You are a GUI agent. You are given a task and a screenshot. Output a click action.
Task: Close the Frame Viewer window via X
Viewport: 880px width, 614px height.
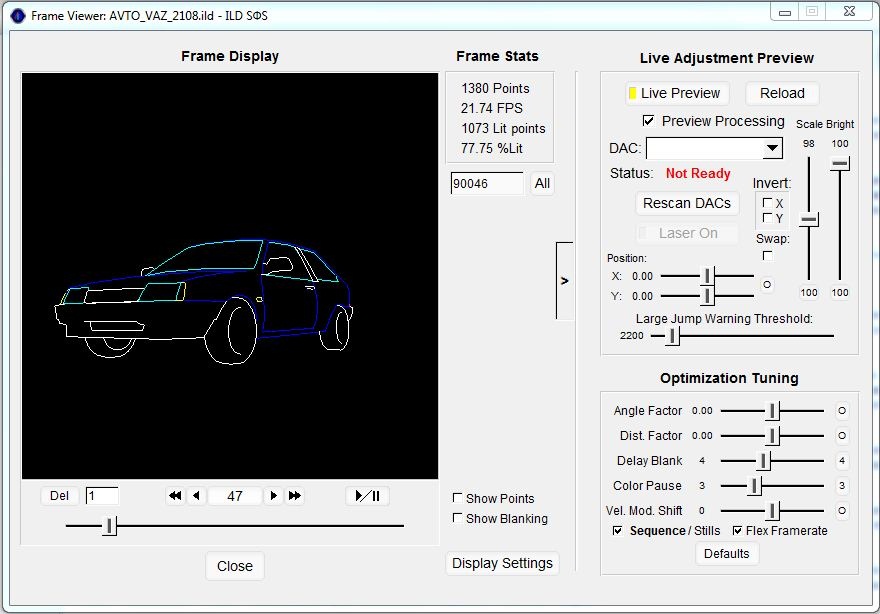[849, 12]
